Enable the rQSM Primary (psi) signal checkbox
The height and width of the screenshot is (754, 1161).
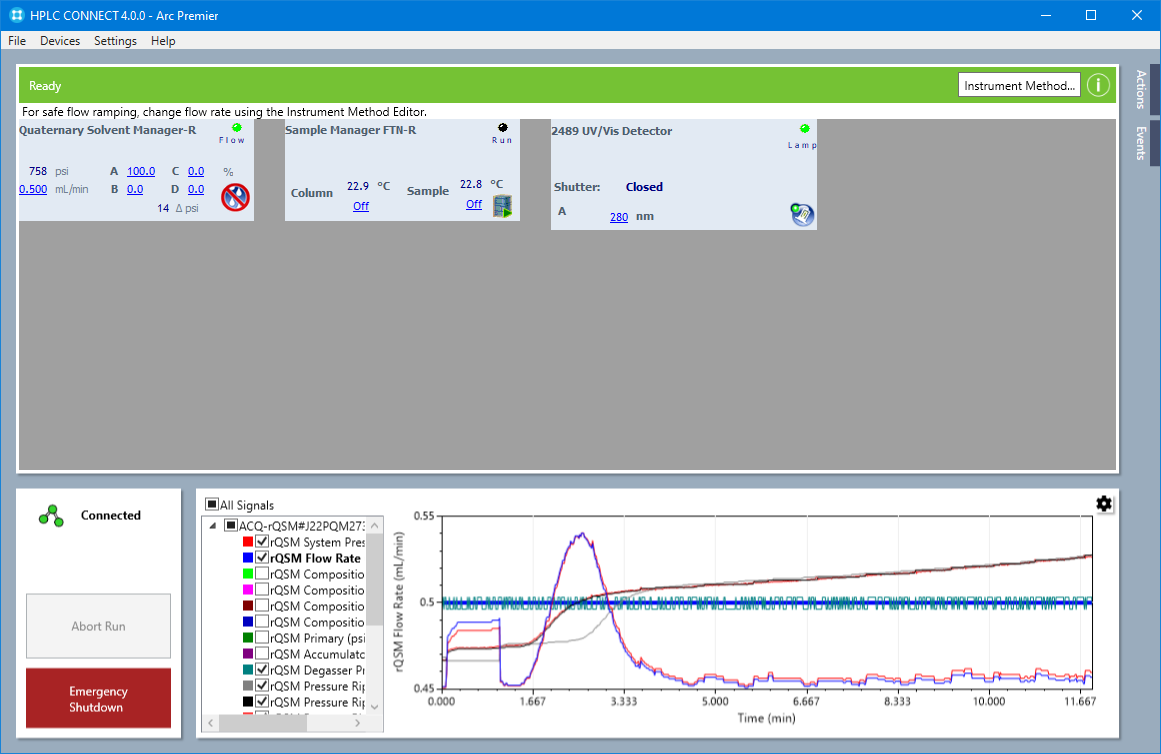[262, 638]
